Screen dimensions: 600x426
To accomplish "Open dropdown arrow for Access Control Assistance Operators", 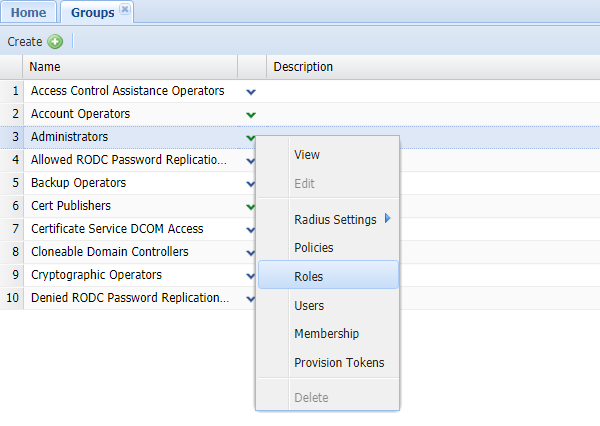I will [x=251, y=91].
